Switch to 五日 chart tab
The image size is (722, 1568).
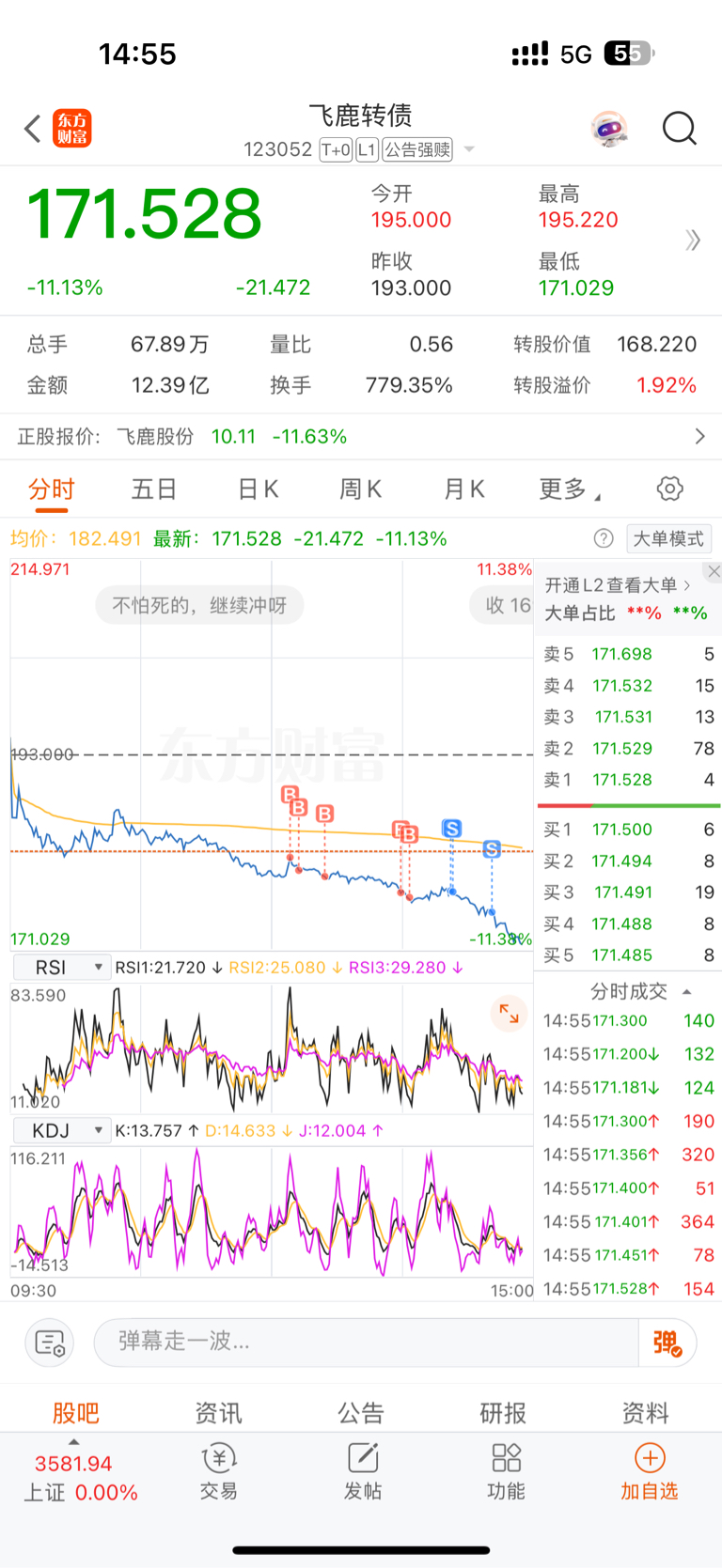pyautogui.click(x=154, y=489)
